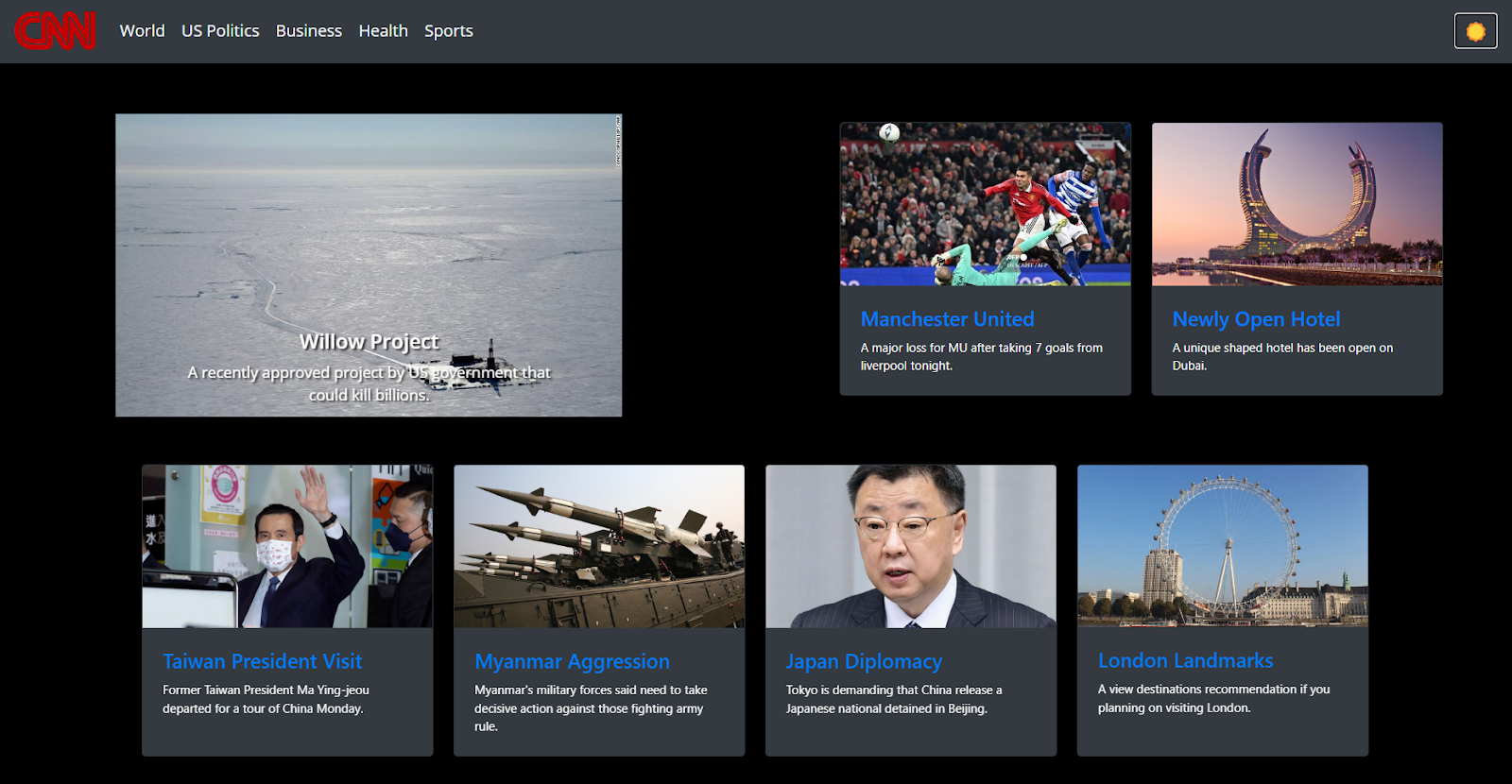Toggle light mode with the sun button

1475,31
